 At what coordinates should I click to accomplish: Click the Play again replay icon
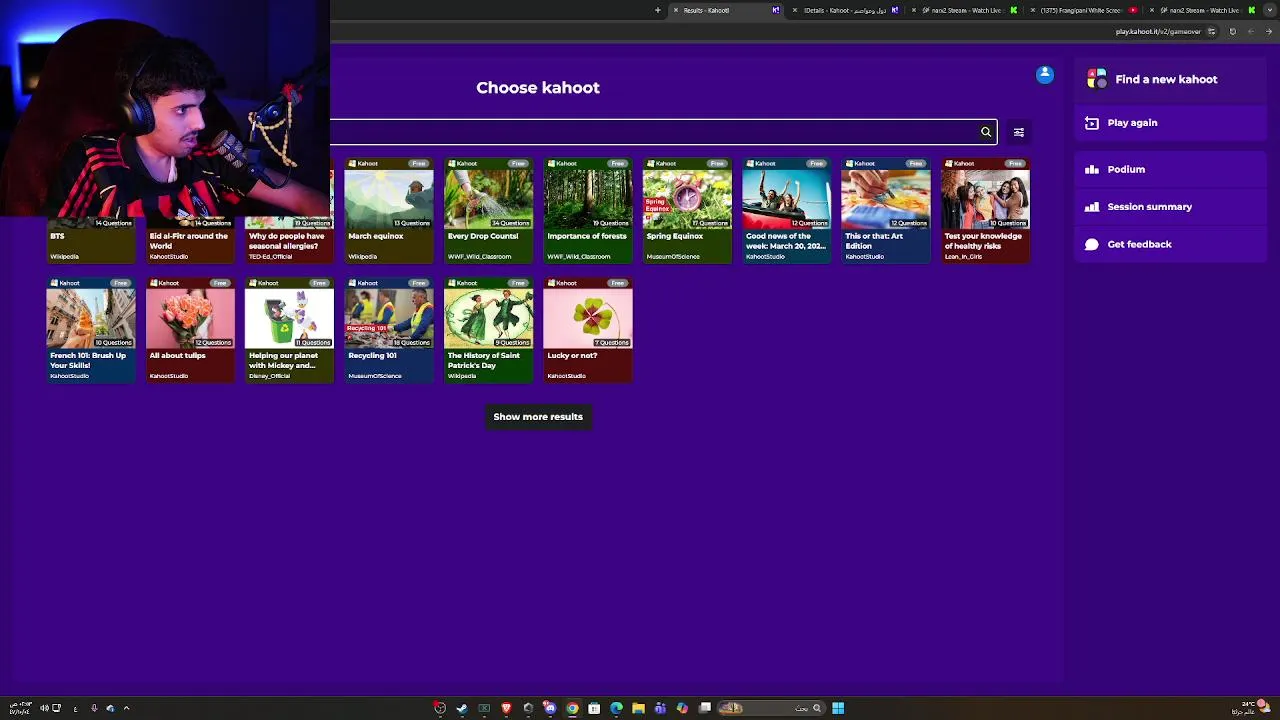1092,123
